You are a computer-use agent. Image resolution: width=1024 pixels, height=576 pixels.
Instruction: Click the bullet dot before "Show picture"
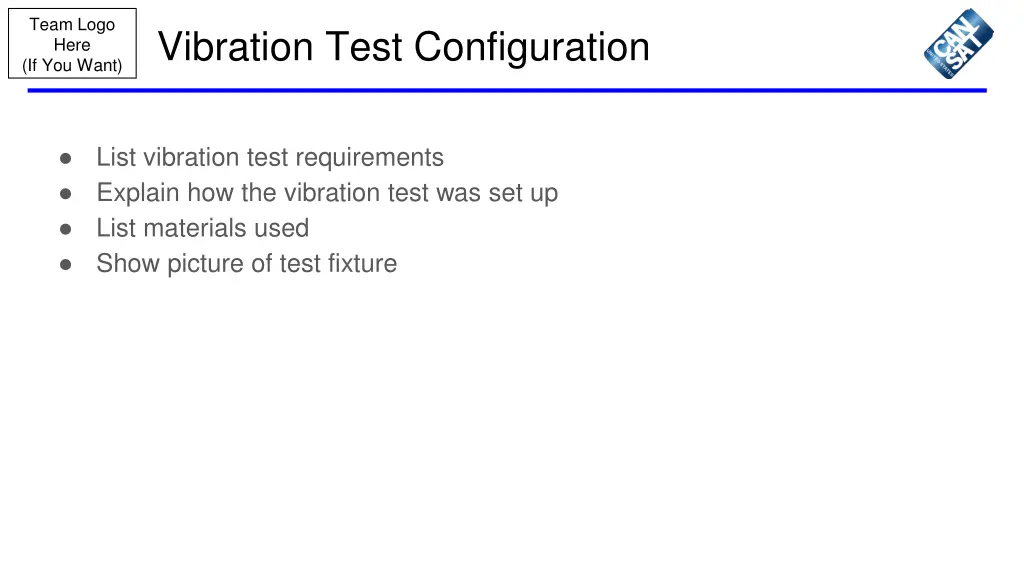coord(65,264)
